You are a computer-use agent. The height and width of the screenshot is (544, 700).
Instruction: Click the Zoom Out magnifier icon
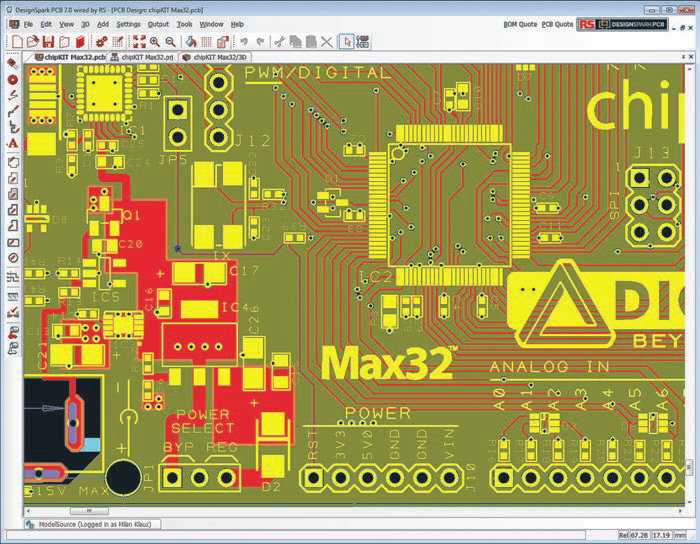[171, 42]
